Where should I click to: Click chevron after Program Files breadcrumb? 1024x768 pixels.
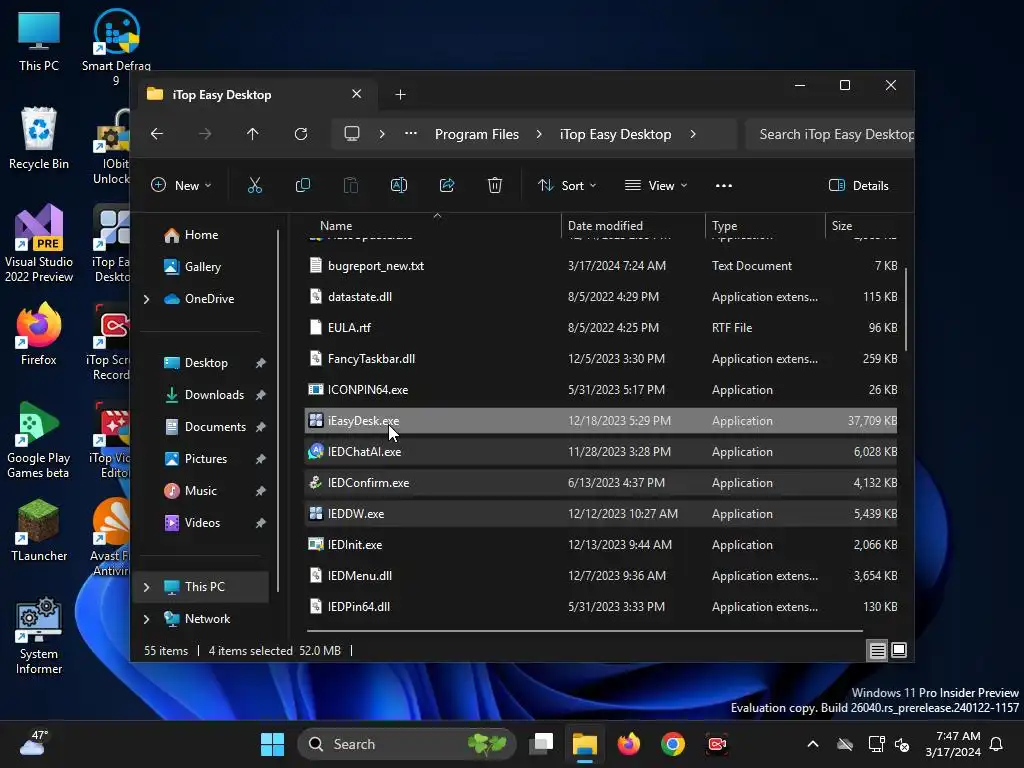point(539,134)
